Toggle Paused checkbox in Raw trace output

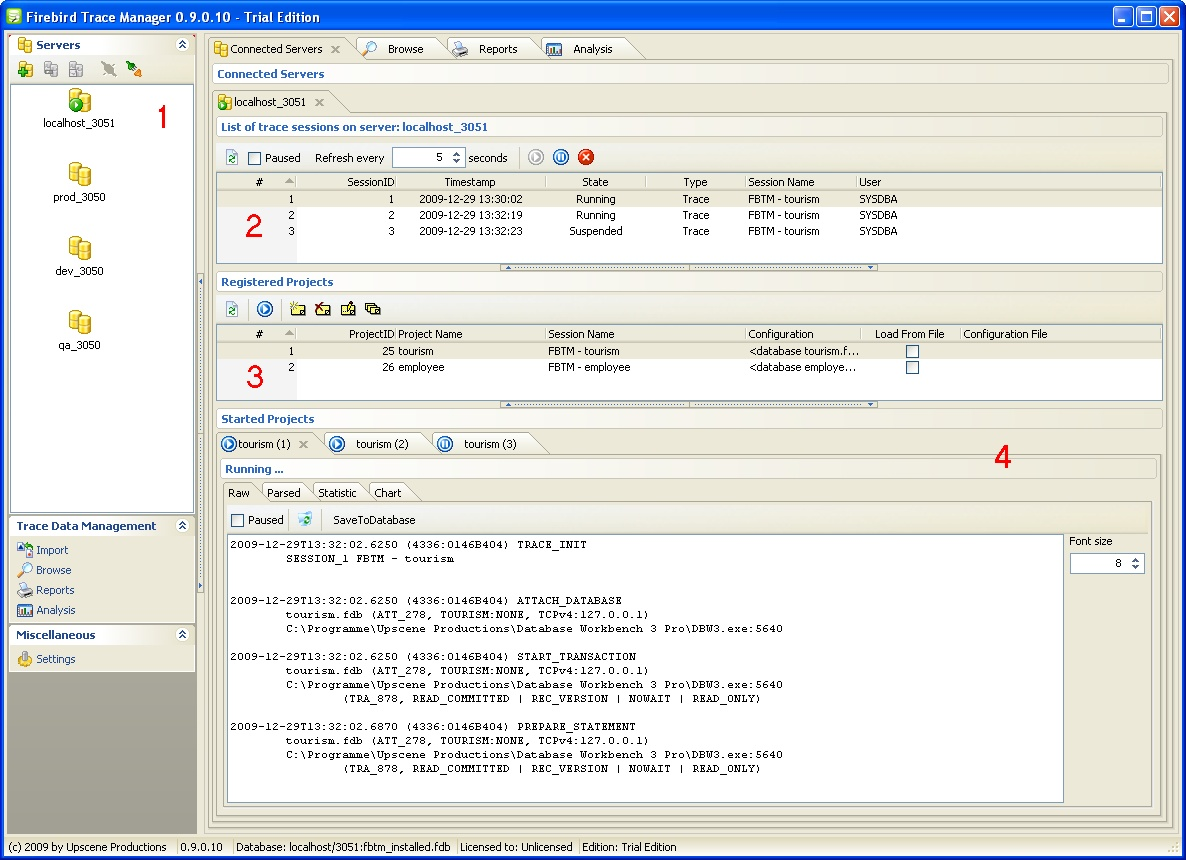coord(238,520)
